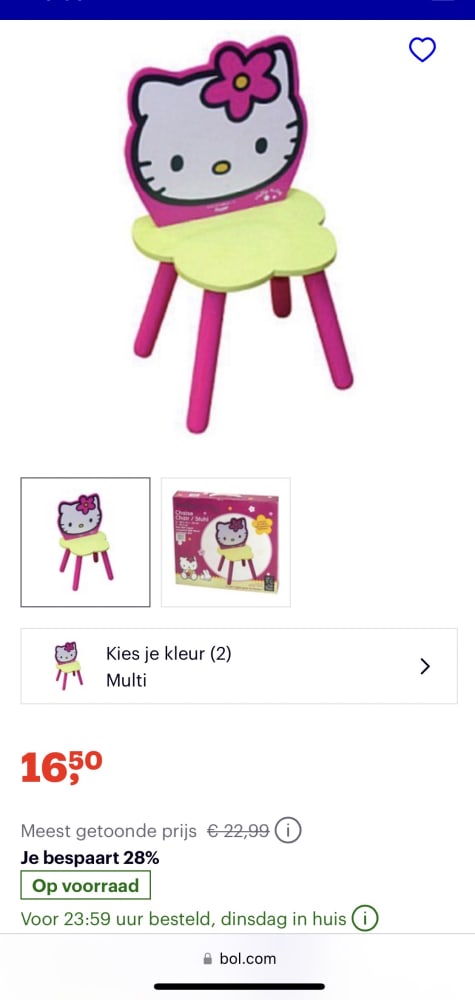
Task: Open the Kies je kleur (2) selector
Action: click(x=238, y=666)
